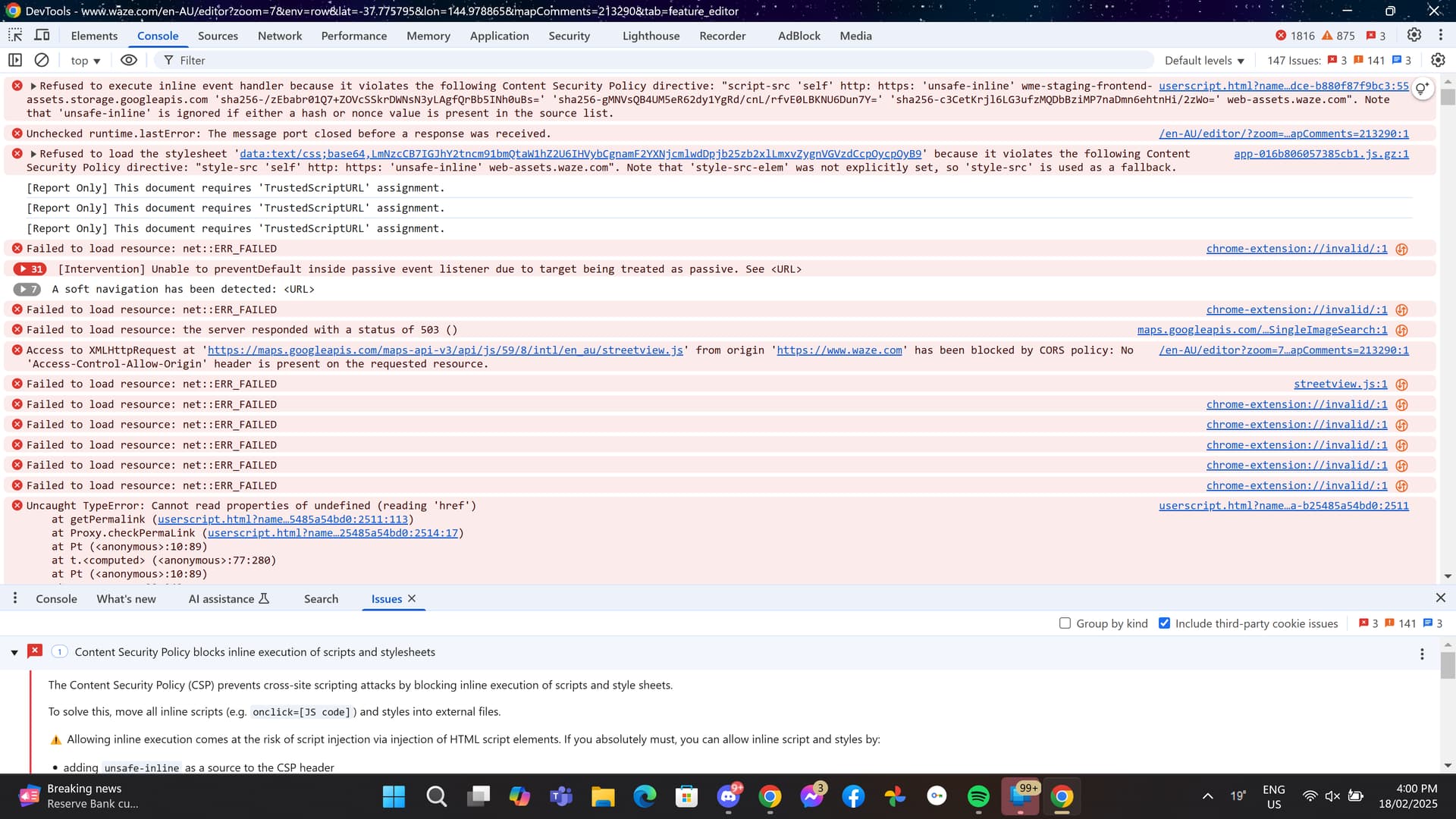This screenshot has height=819, width=1456.
Task: Open the Default levels dropdown
Action: pyautogui.click(x=1204, y=61)
